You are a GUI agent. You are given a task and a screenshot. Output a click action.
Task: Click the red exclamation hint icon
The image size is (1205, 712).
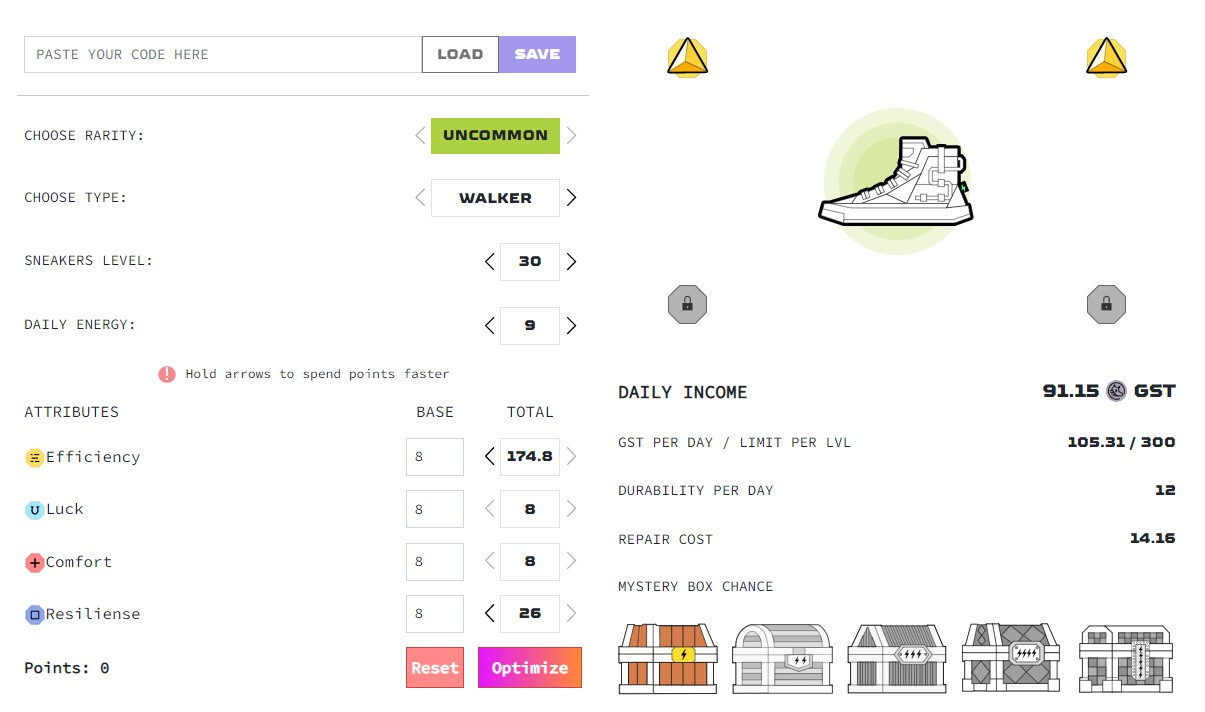[x=167, y=374]
